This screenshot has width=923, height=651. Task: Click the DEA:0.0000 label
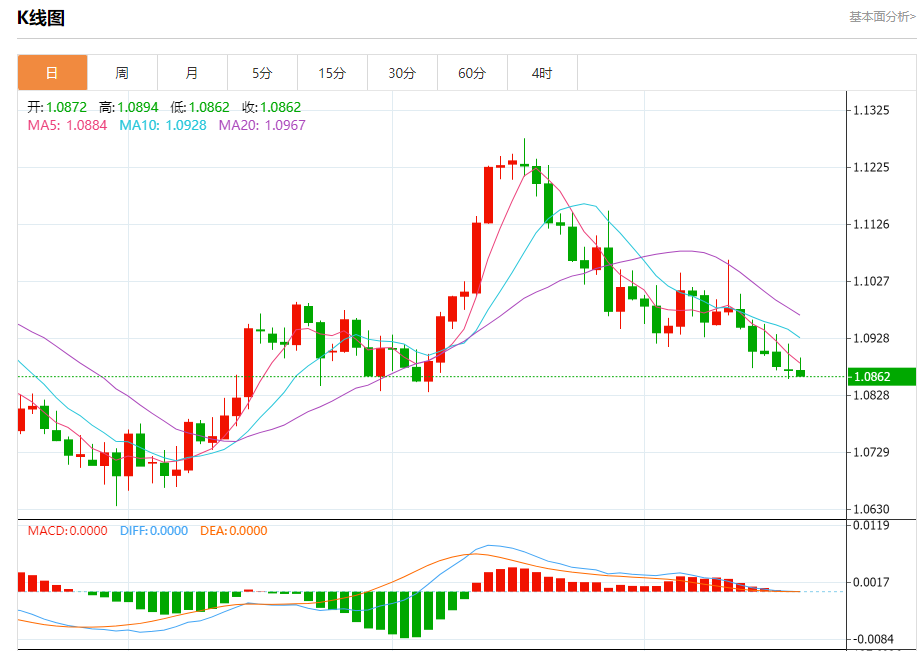click(234, 531)
